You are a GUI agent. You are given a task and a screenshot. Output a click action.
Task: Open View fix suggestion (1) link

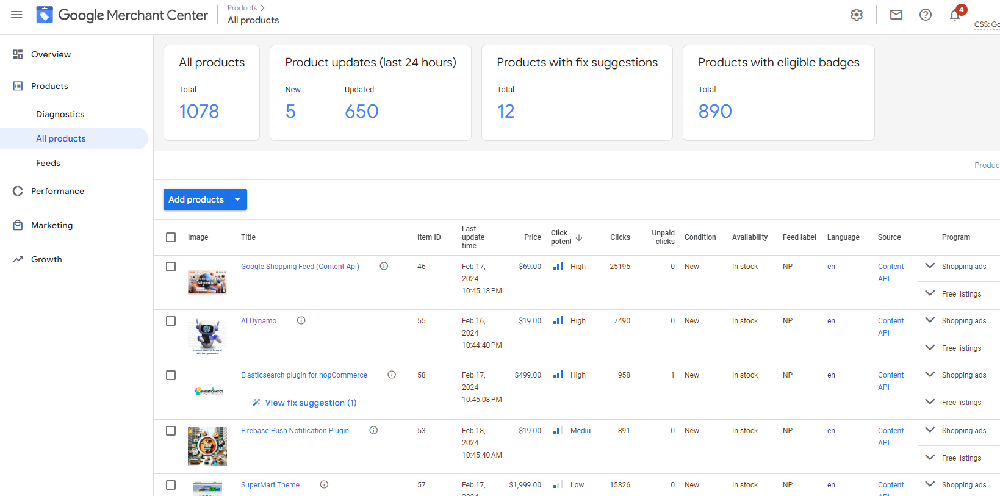[x=311, y=403]
